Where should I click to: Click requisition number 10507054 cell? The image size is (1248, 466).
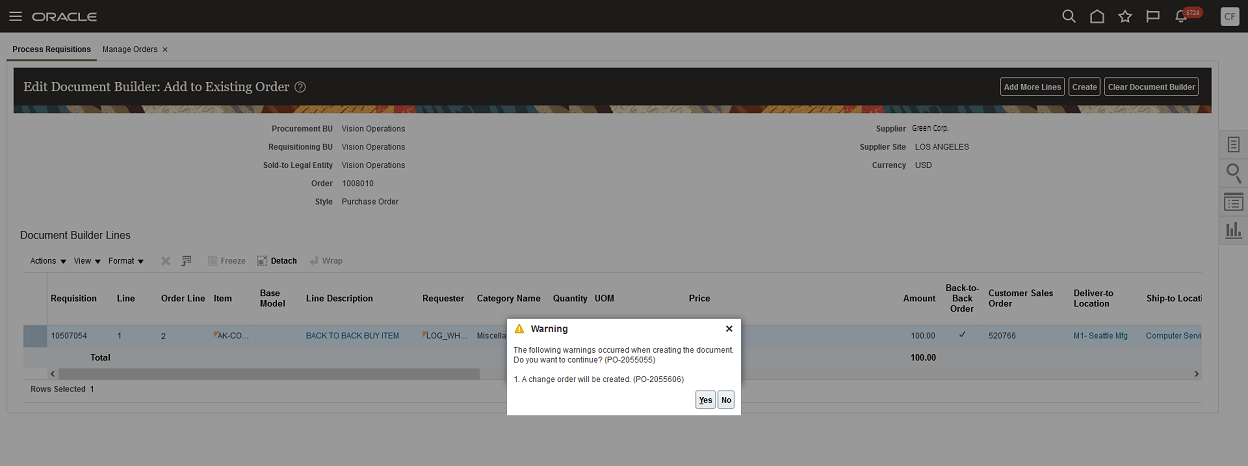[x=69, y=336]
